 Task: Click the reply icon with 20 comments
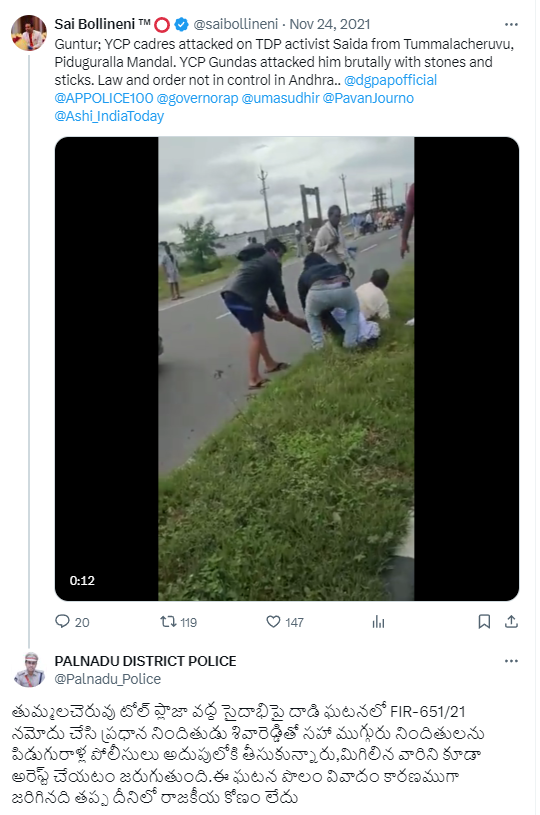[x=62, y=621]
